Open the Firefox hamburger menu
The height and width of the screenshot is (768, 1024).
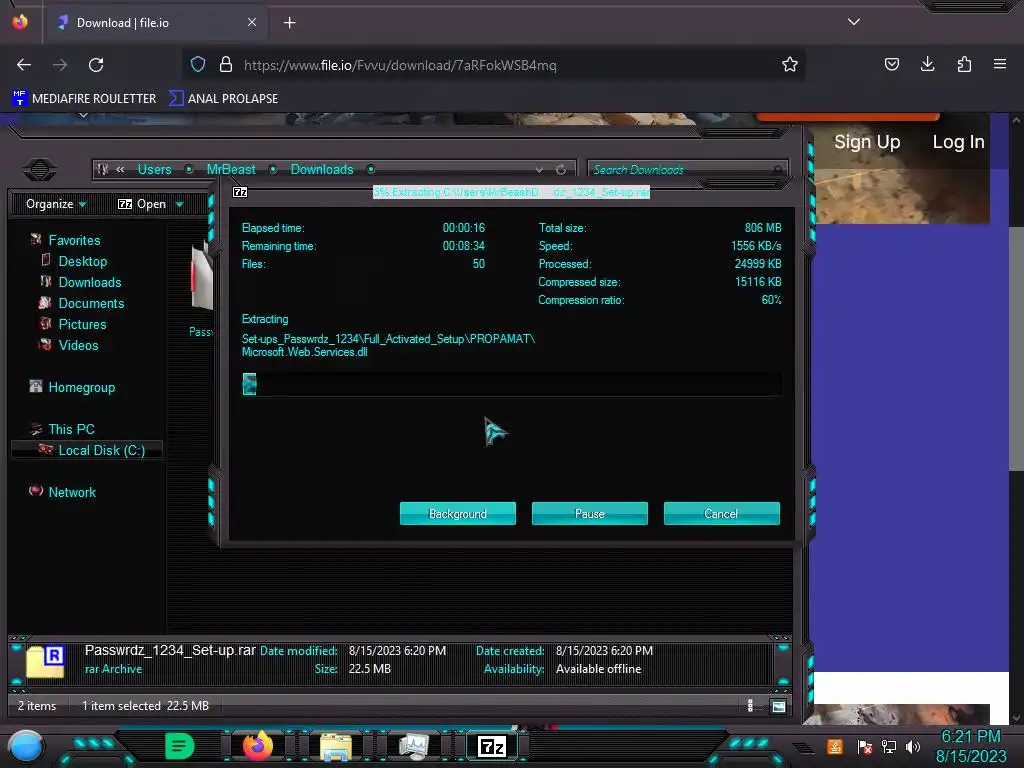tap(999, 64)
